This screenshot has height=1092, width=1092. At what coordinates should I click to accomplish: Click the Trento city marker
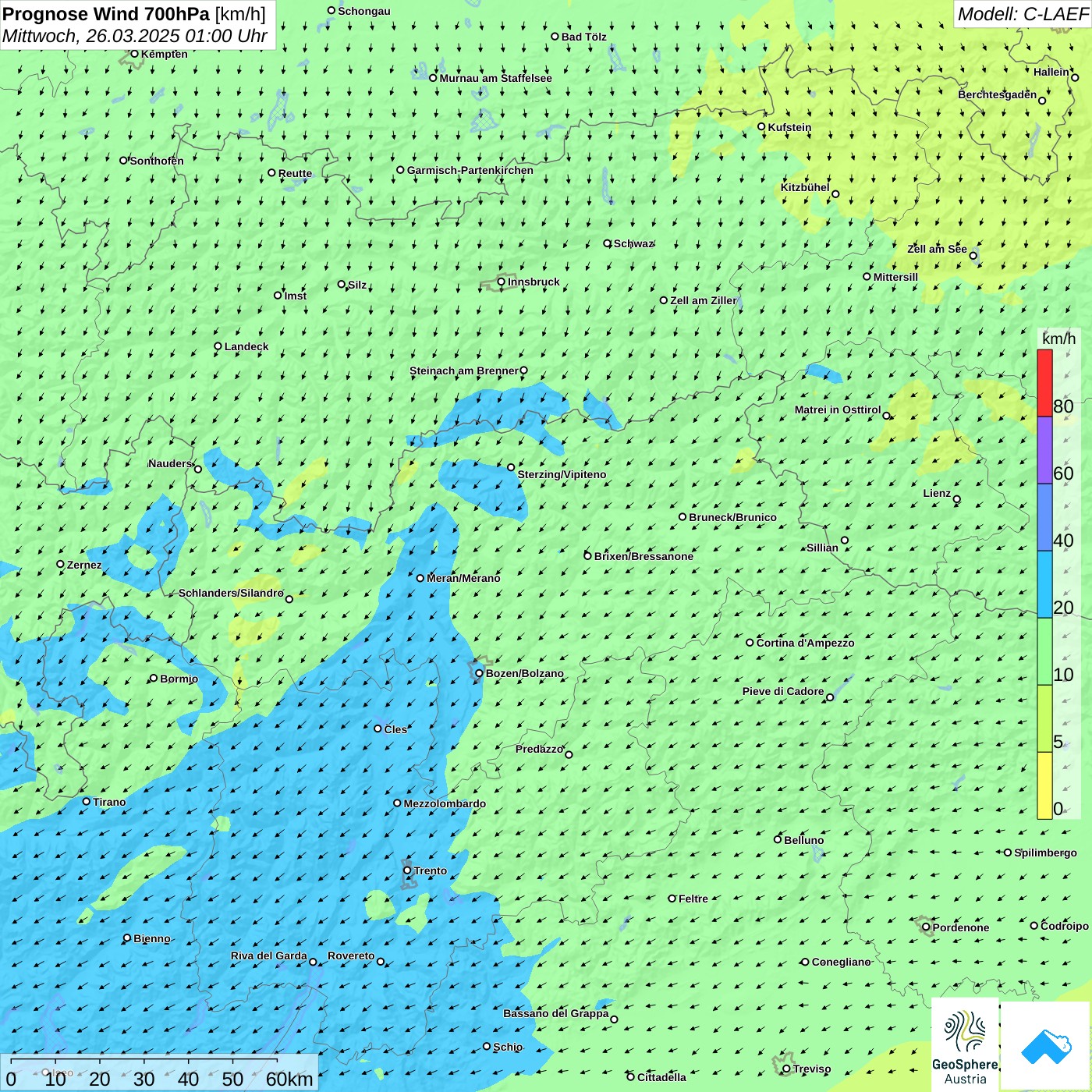click(x=407, y=870)
